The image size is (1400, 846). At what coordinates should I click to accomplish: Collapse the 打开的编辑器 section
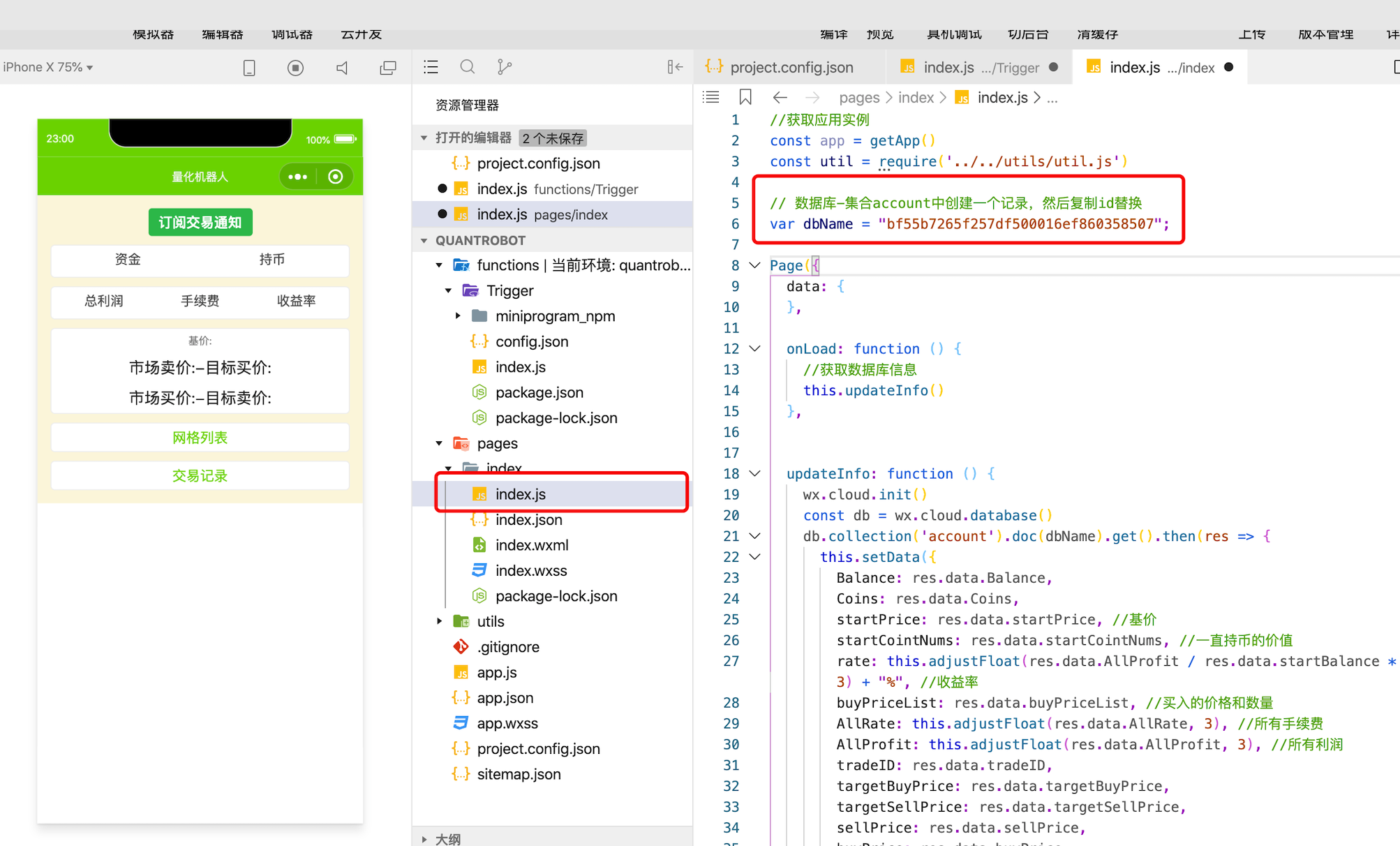coord(424,138)
